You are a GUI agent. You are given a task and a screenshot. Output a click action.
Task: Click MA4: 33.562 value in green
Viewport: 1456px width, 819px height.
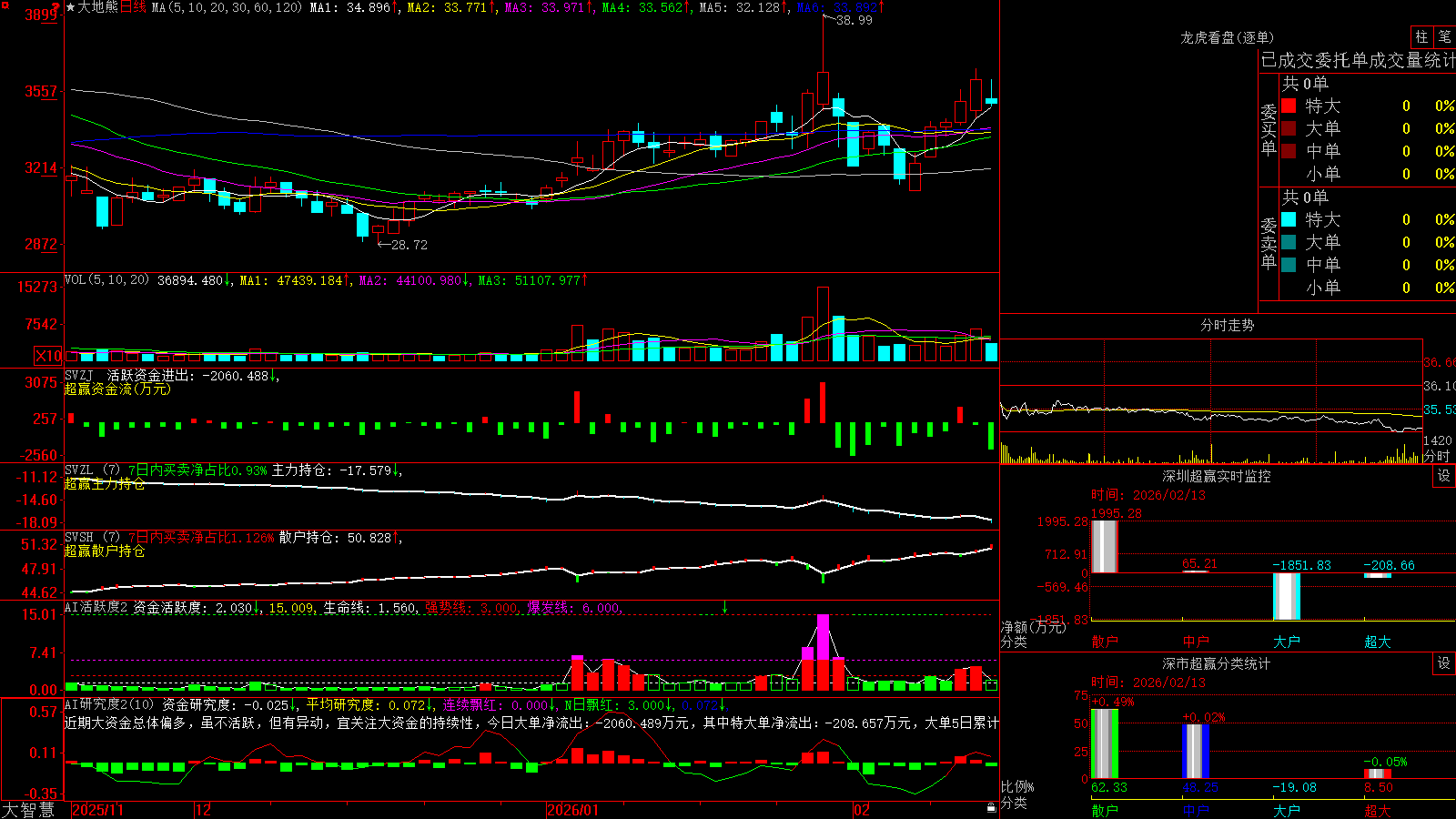pos(642,7)
